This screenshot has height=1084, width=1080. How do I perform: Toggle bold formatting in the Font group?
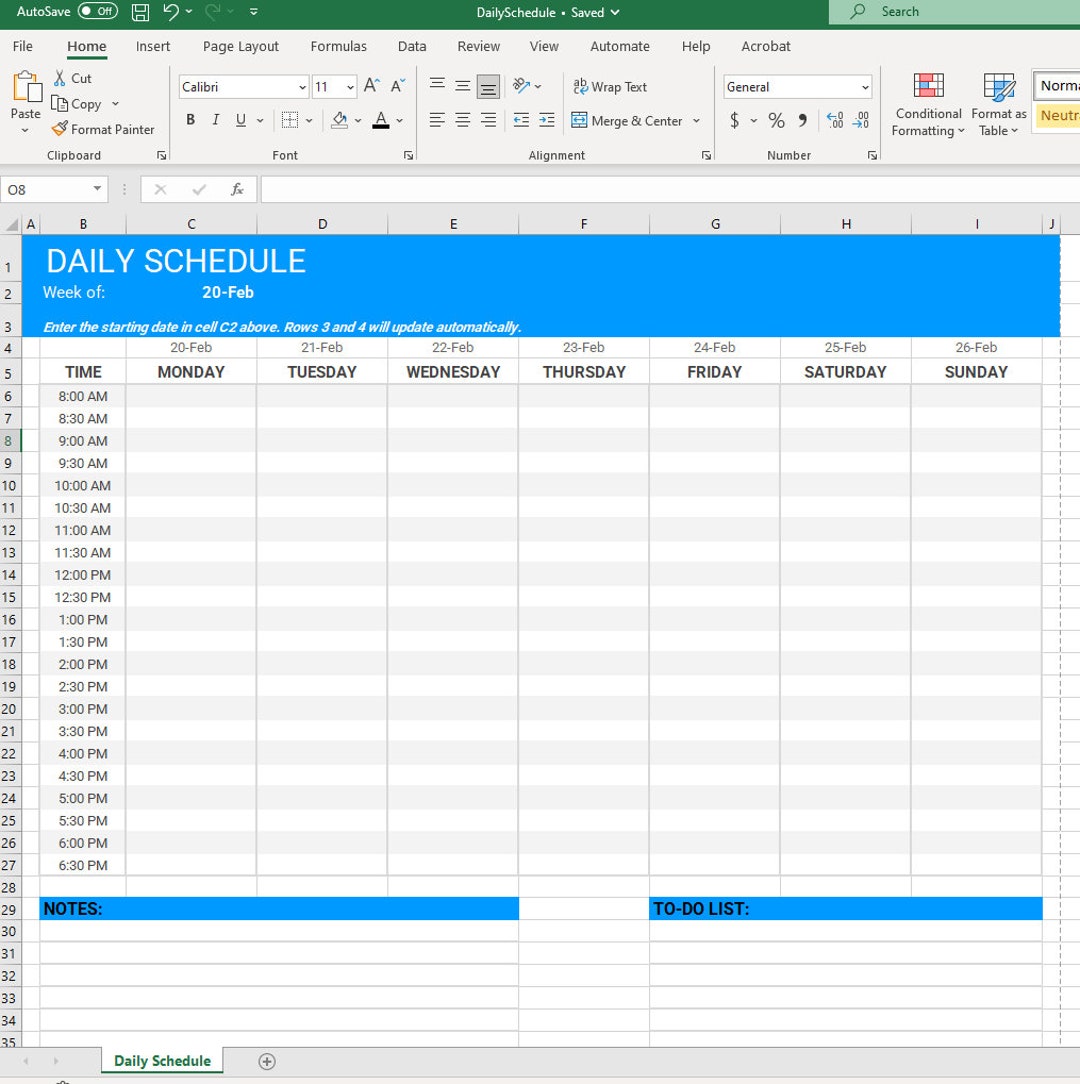click(x=190, y=120)
